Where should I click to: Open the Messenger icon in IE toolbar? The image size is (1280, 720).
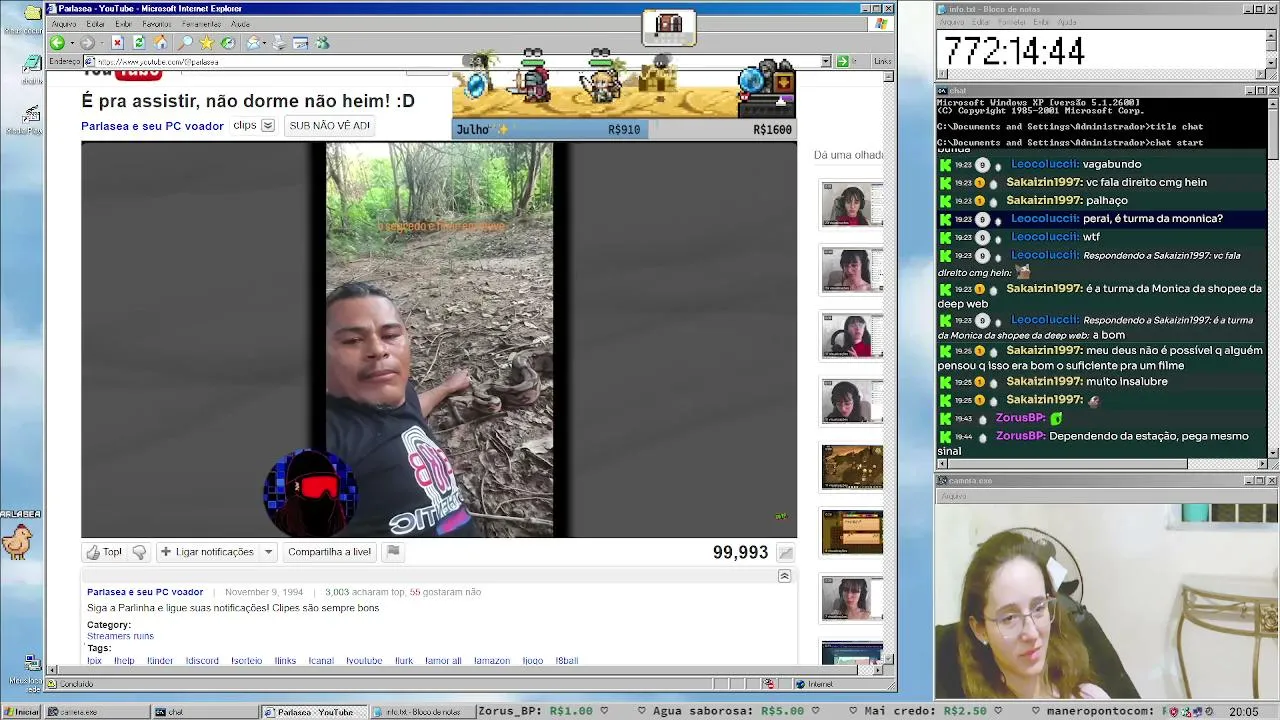(x=322, y=43)
